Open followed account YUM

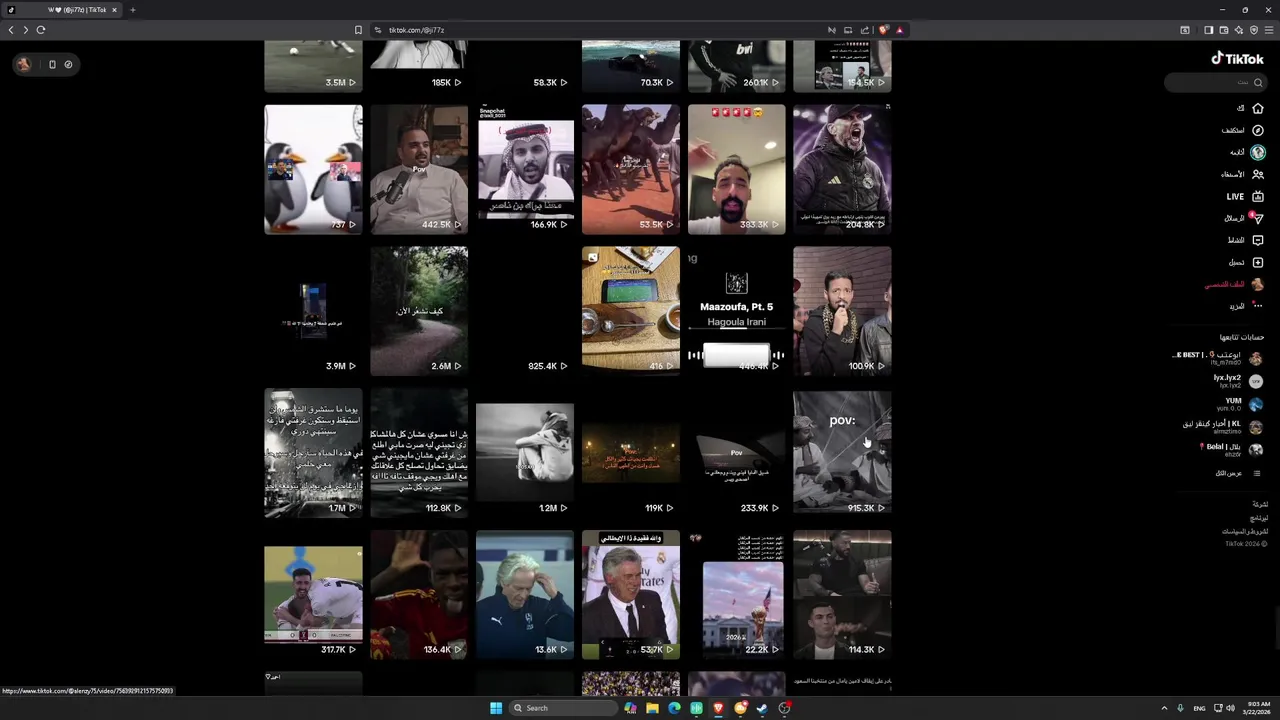coord(1240,404)
